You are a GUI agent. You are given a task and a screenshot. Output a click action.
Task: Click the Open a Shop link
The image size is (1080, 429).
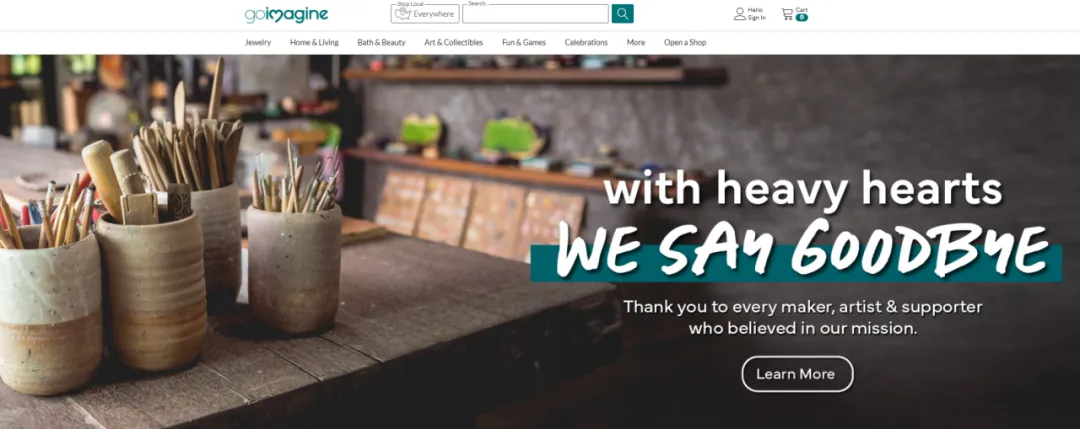[685, 43]
